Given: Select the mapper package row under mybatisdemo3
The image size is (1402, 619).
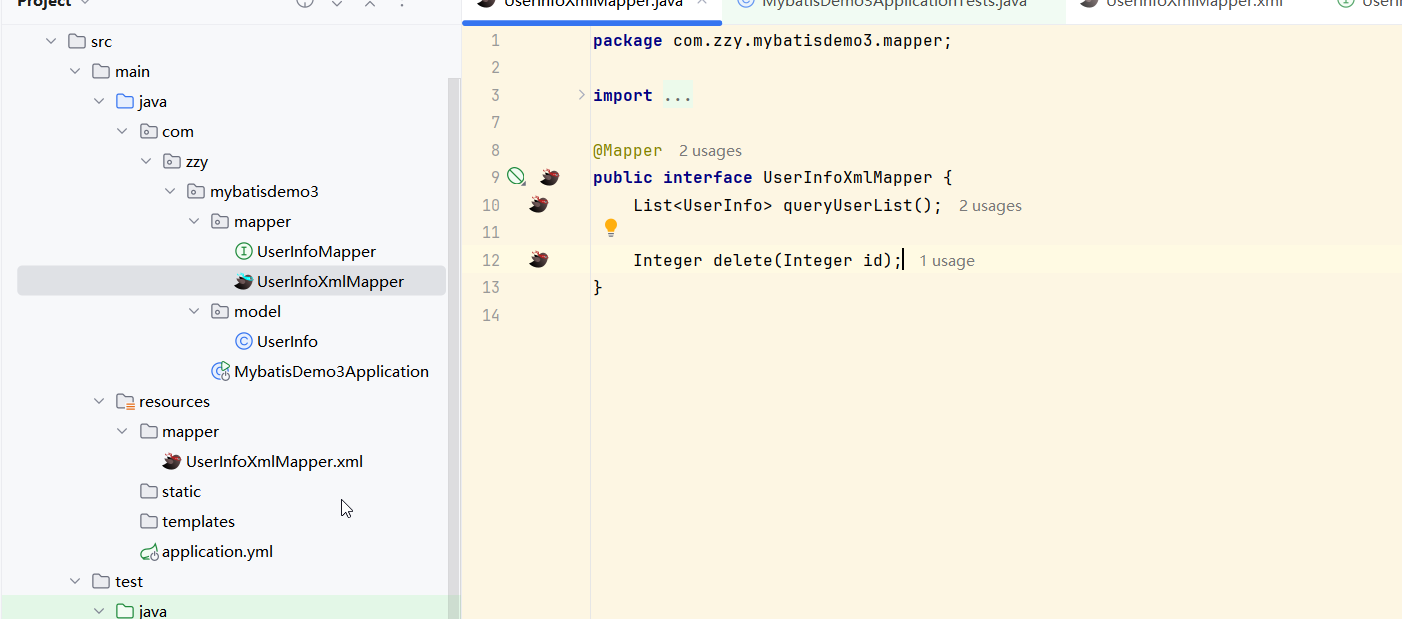Looking at the screenshot, I should click(x=231, y=221).
